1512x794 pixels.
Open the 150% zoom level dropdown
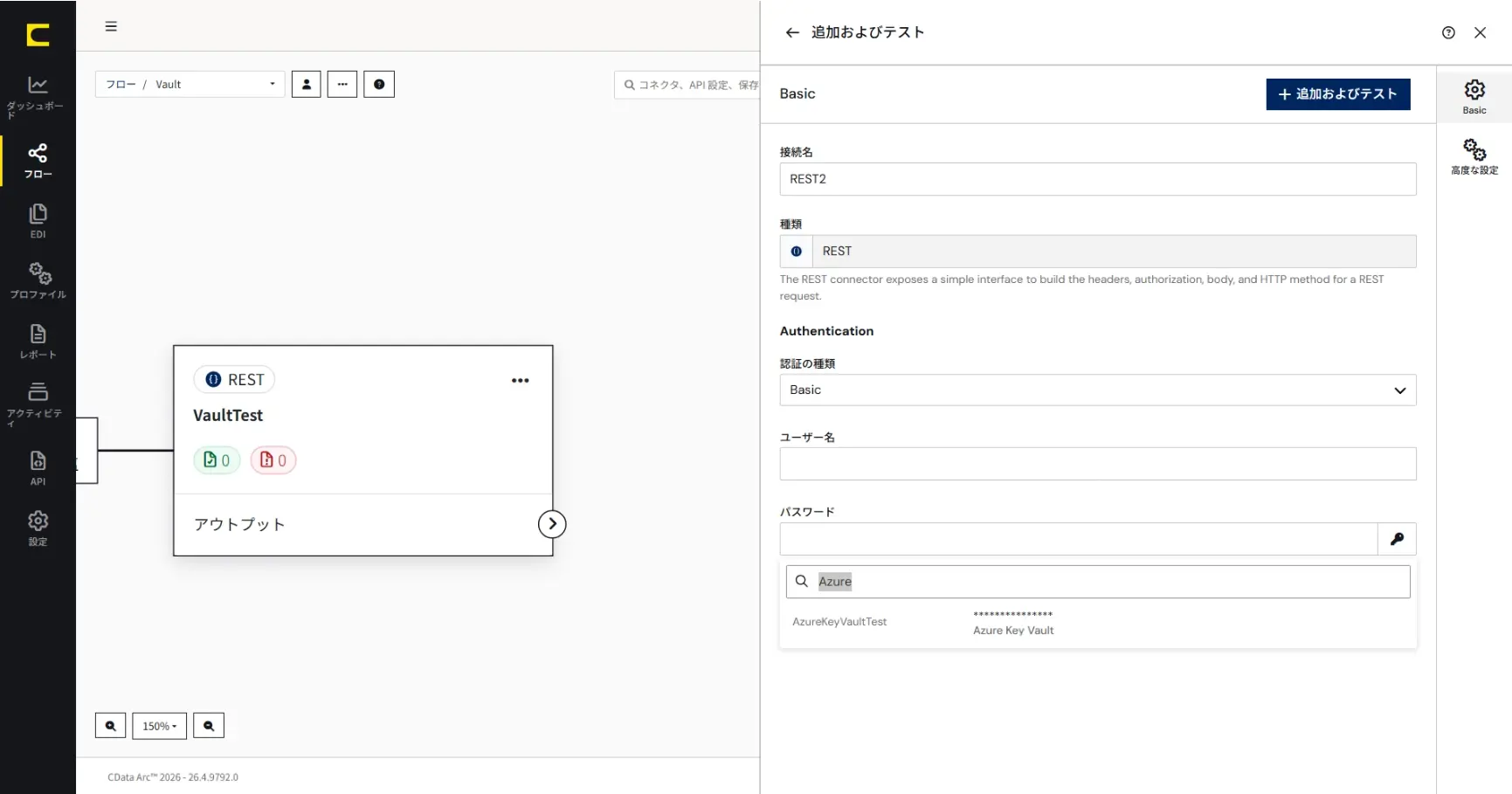160,726
